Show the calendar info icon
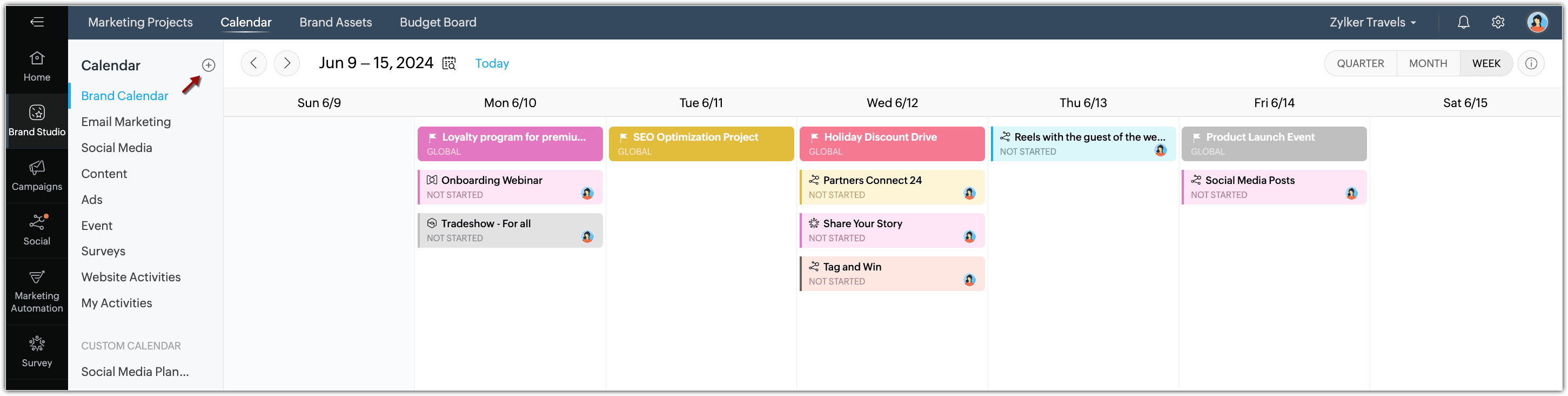This screenshot has height=396, width=1568. 1531,63
